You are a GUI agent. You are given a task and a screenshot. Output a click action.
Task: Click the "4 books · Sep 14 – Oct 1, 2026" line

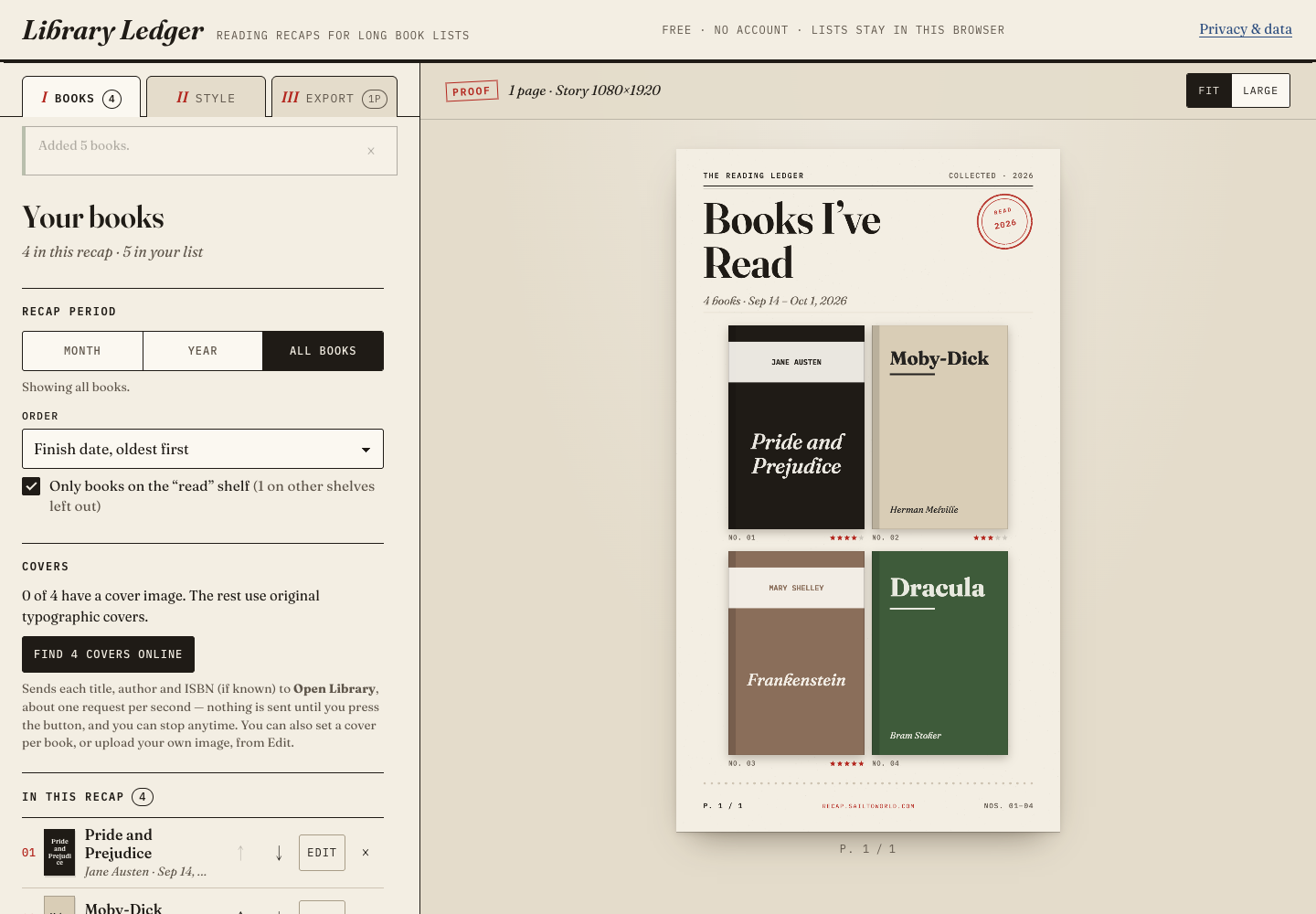point(775,301)
